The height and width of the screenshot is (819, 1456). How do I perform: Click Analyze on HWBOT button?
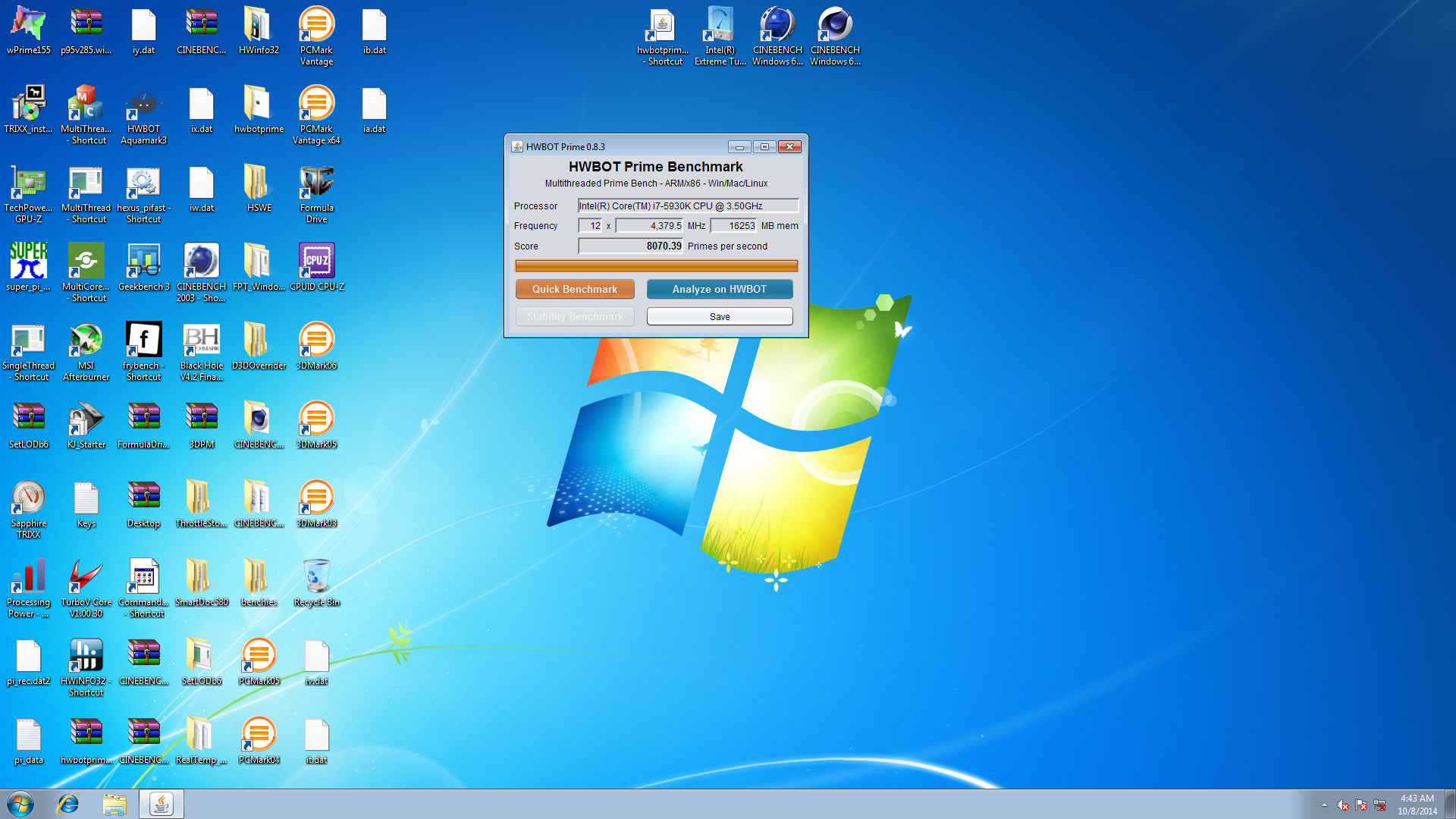(x=720, y=289)
